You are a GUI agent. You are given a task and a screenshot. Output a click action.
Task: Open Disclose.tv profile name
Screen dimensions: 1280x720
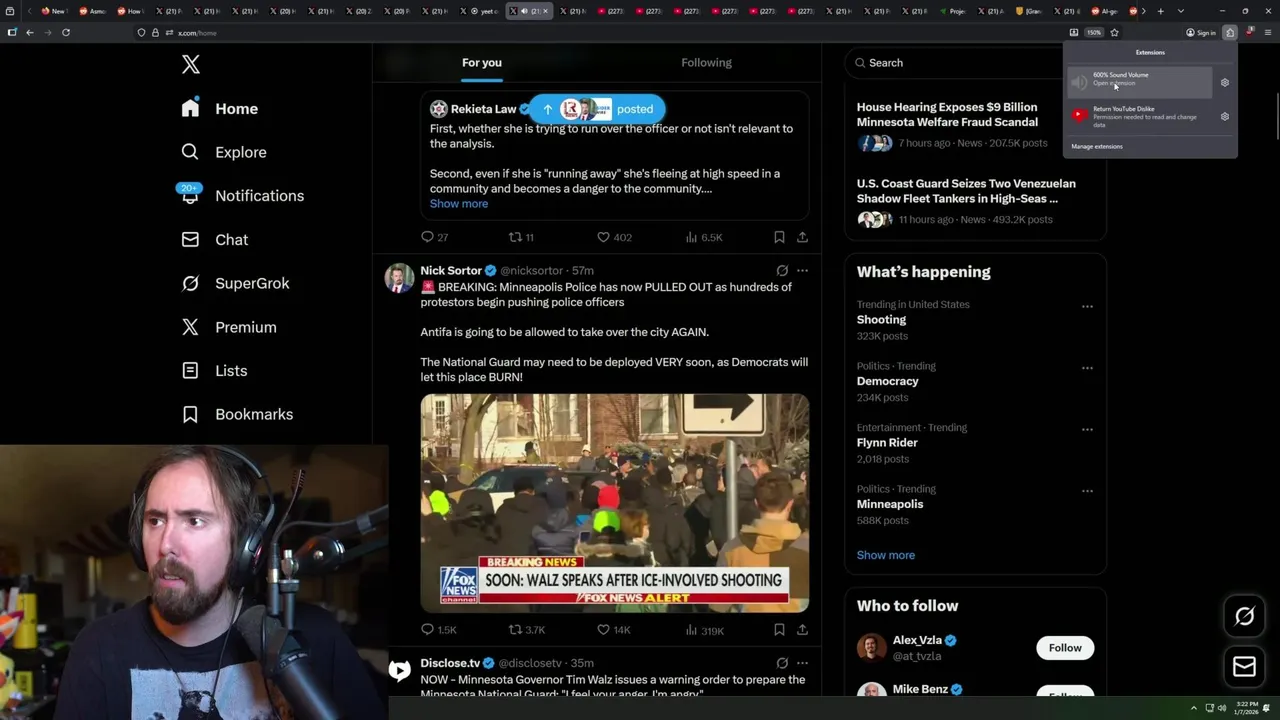pos(450,663)
